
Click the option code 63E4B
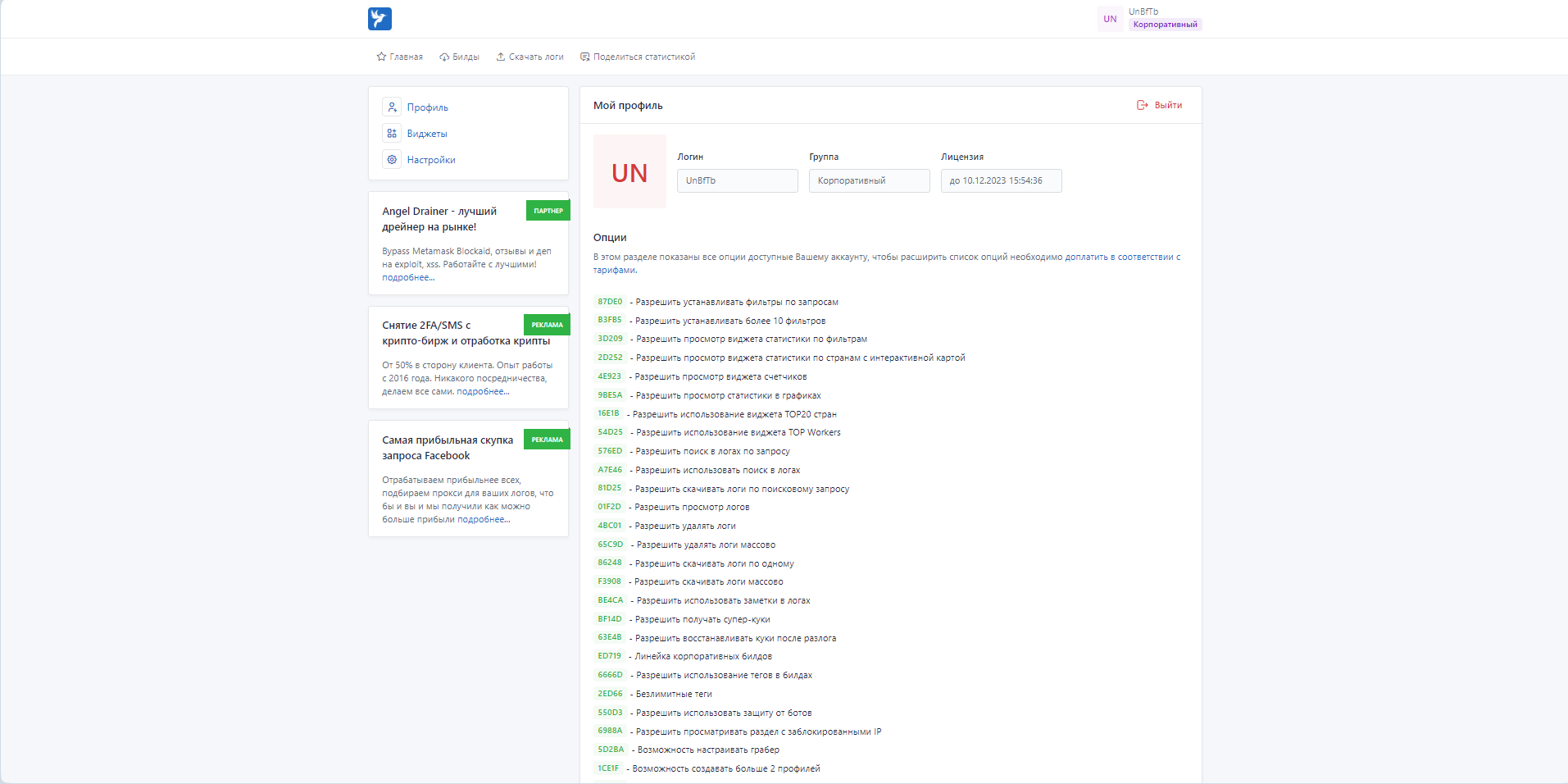point(610,637)
